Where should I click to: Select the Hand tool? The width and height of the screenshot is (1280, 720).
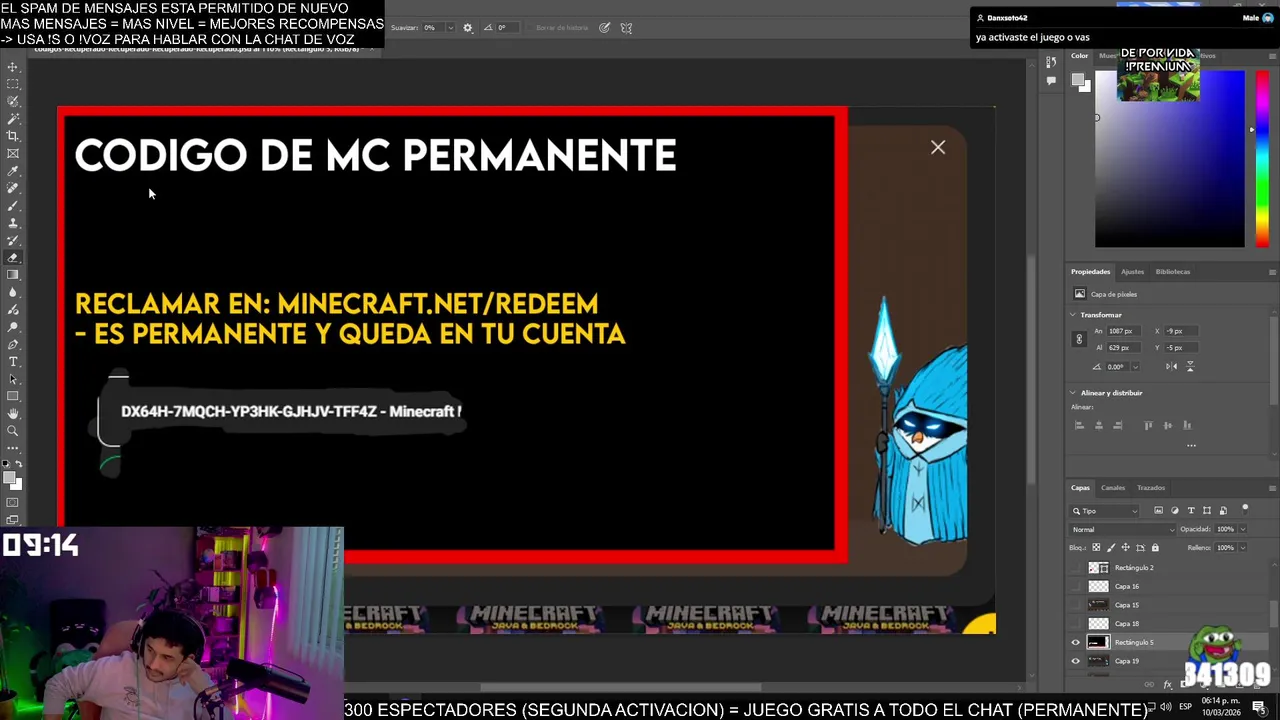(x=13, y=413)
